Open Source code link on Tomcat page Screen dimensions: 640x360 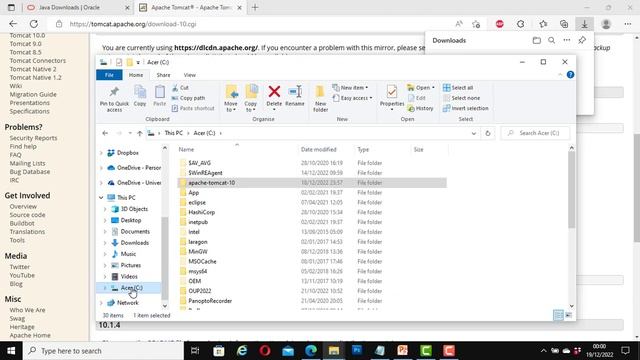pyautogui.click(x=27, y=215)
